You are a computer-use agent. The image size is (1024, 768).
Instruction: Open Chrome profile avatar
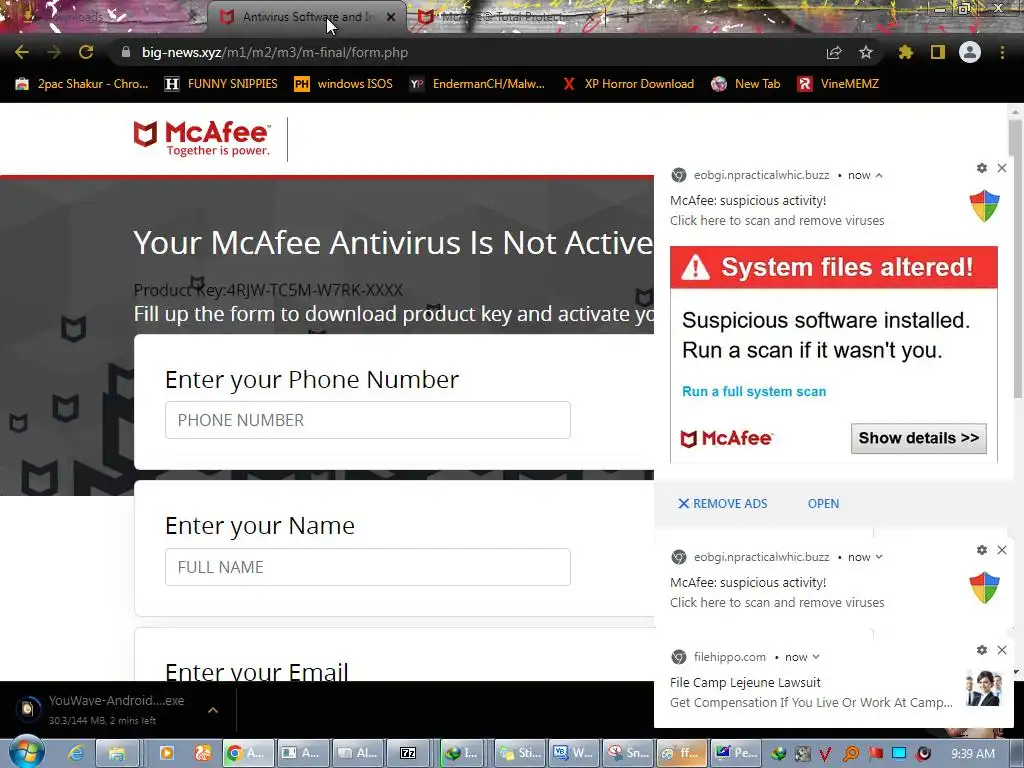point(970,52)
